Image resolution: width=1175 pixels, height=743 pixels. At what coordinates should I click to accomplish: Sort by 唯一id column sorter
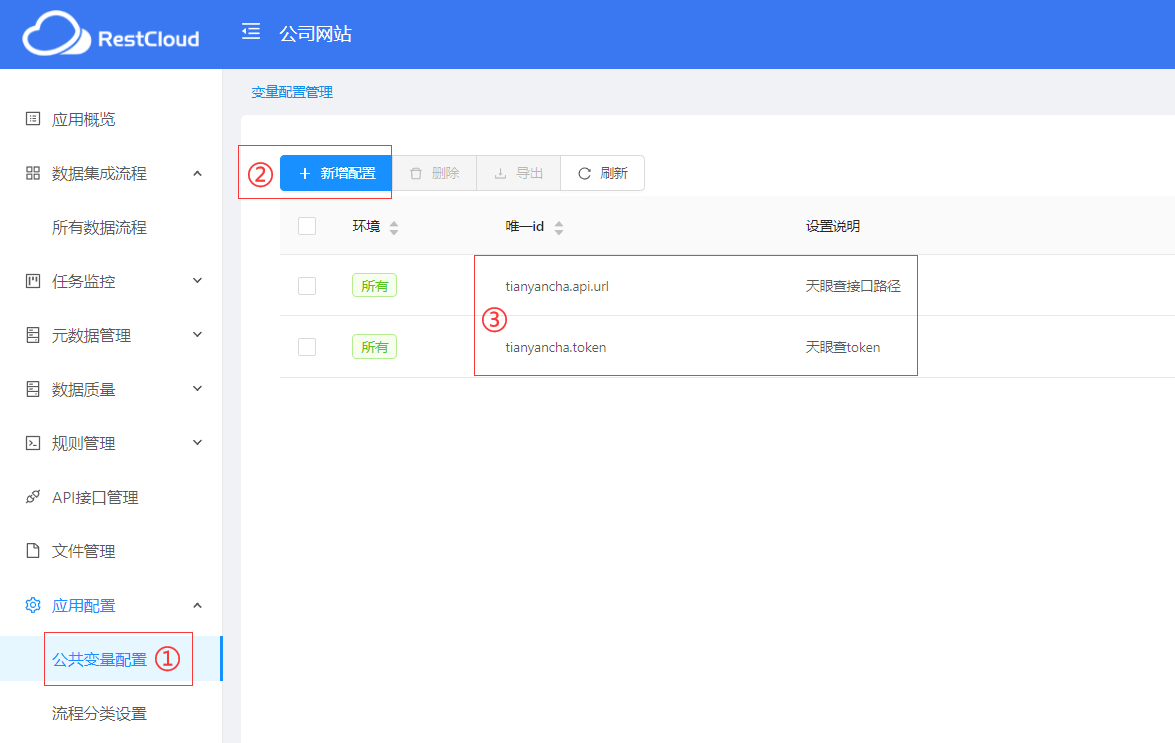click(559, 227)
